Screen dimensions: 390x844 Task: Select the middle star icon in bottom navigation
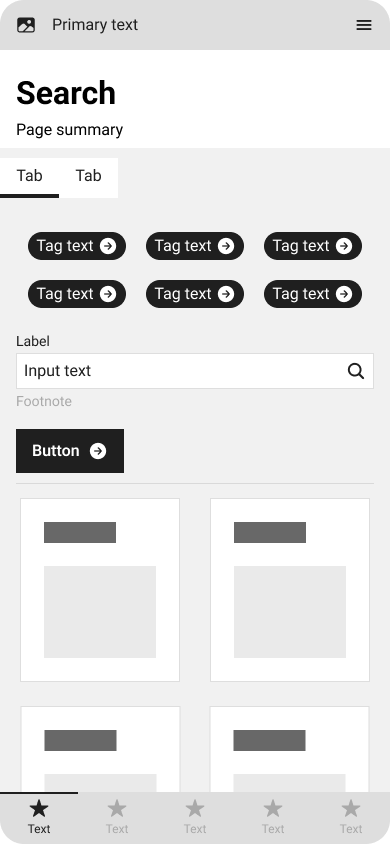[195, 808]
